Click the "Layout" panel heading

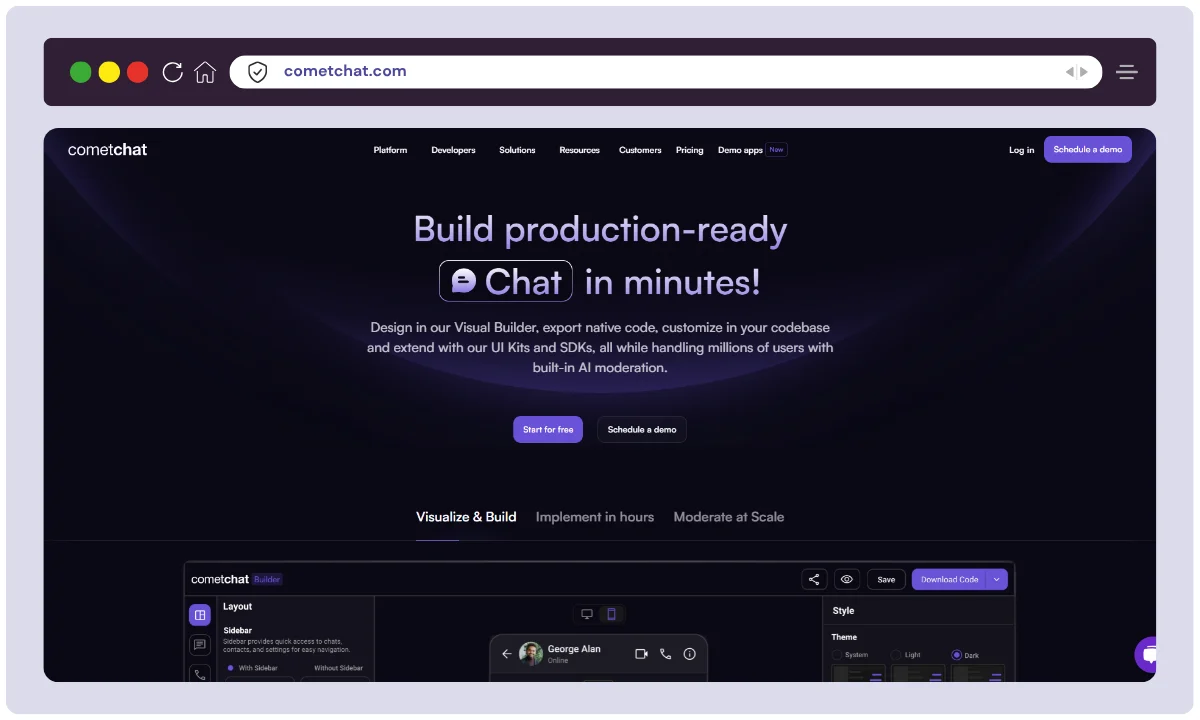[x=237, y=607]
